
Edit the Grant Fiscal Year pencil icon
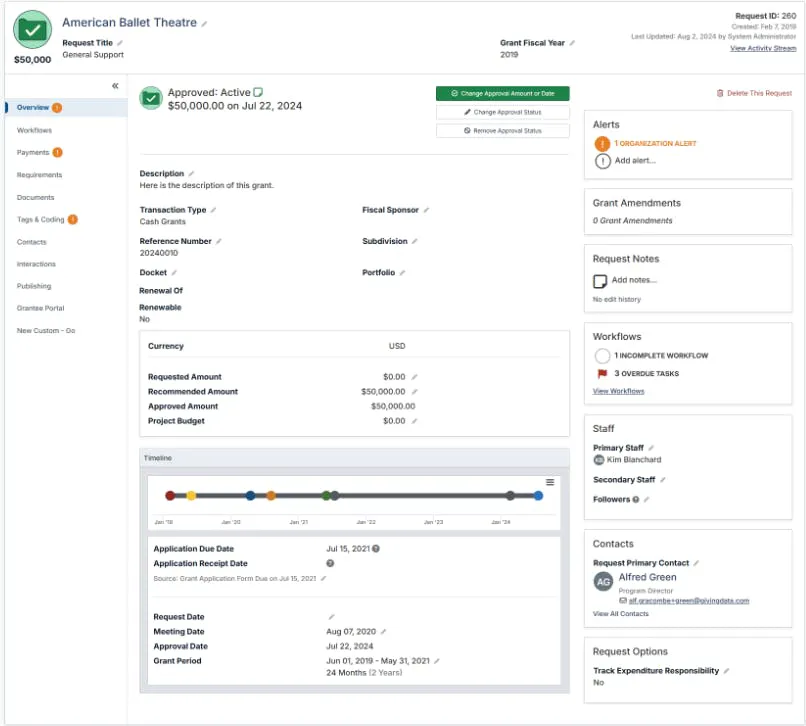pos(572,43)
